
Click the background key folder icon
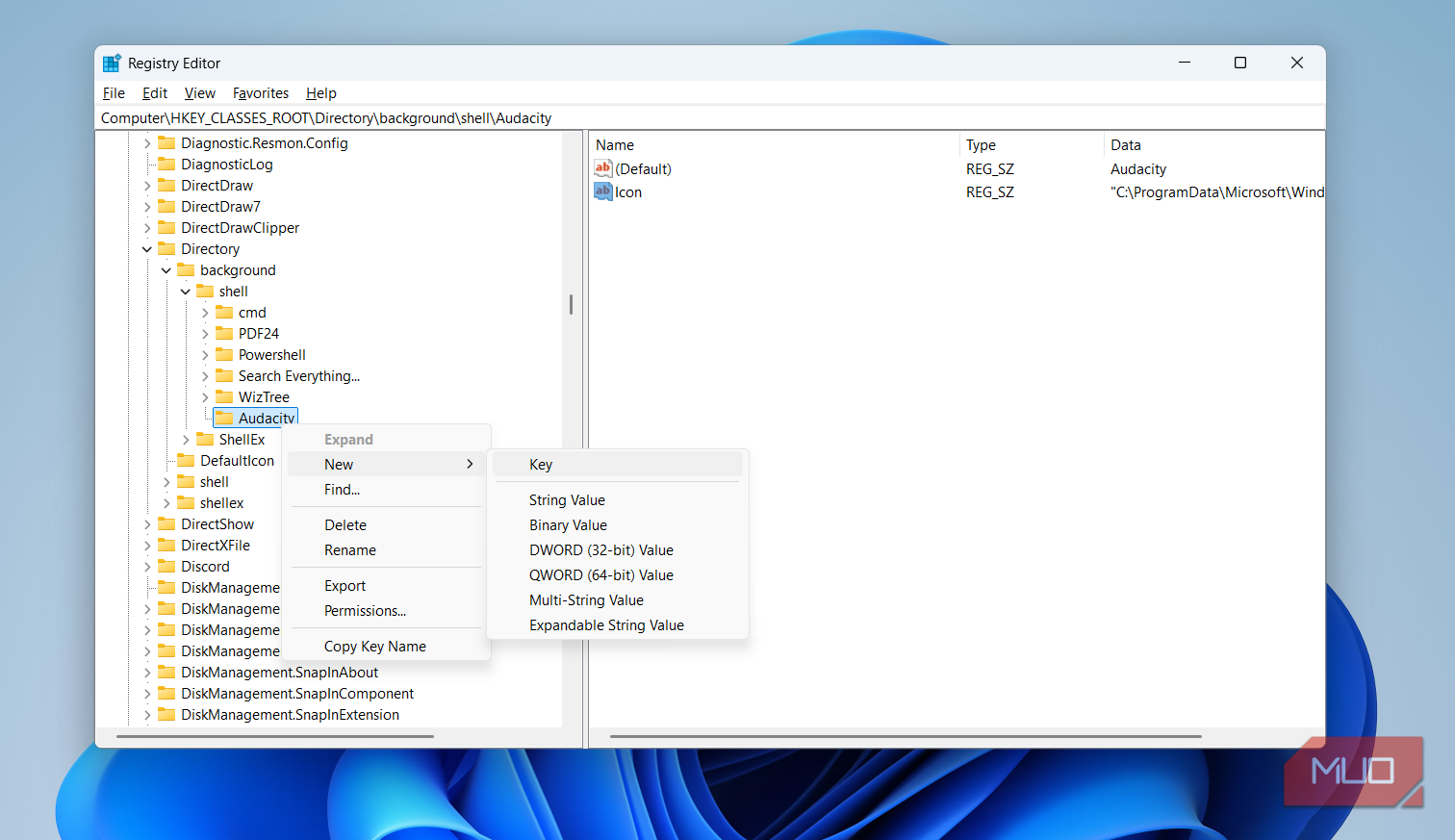(186, 269)
